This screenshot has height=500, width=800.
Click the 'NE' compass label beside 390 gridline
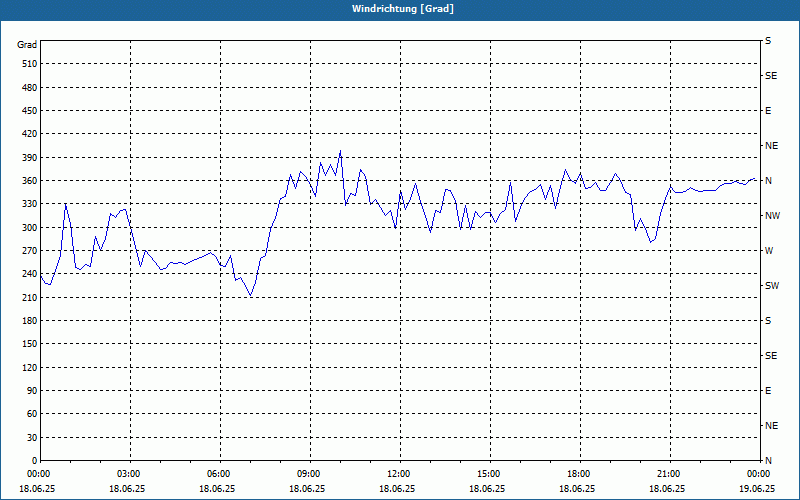click(x=771, y=146)
